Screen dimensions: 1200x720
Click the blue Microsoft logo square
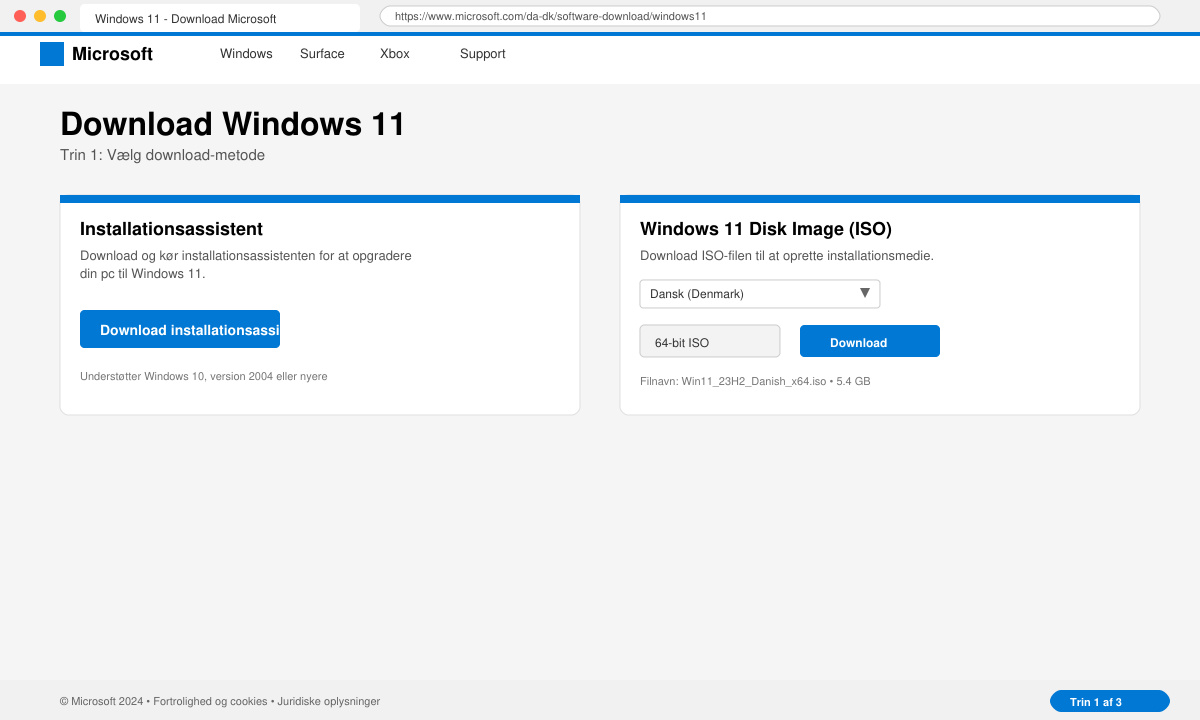coord(52,54)
